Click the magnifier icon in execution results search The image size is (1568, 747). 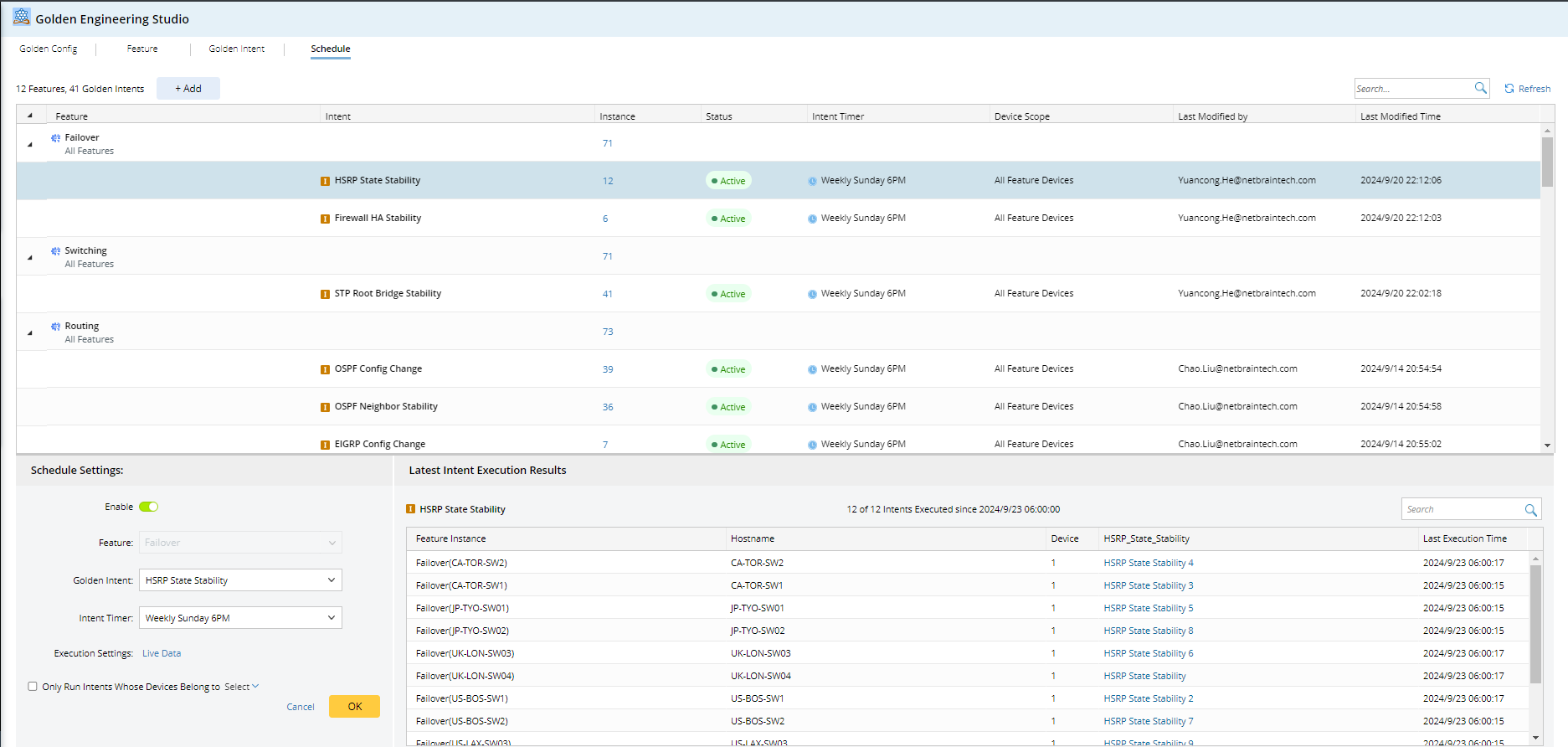tap(1530, 510)
